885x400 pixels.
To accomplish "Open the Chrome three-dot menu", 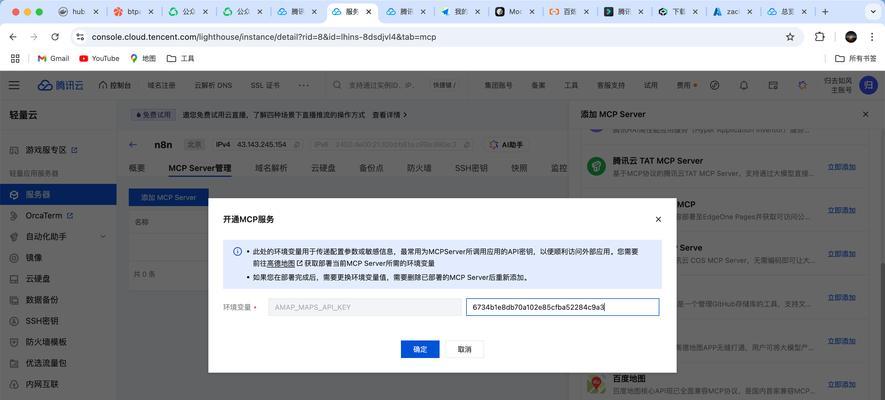I will (x=872, y=37).
